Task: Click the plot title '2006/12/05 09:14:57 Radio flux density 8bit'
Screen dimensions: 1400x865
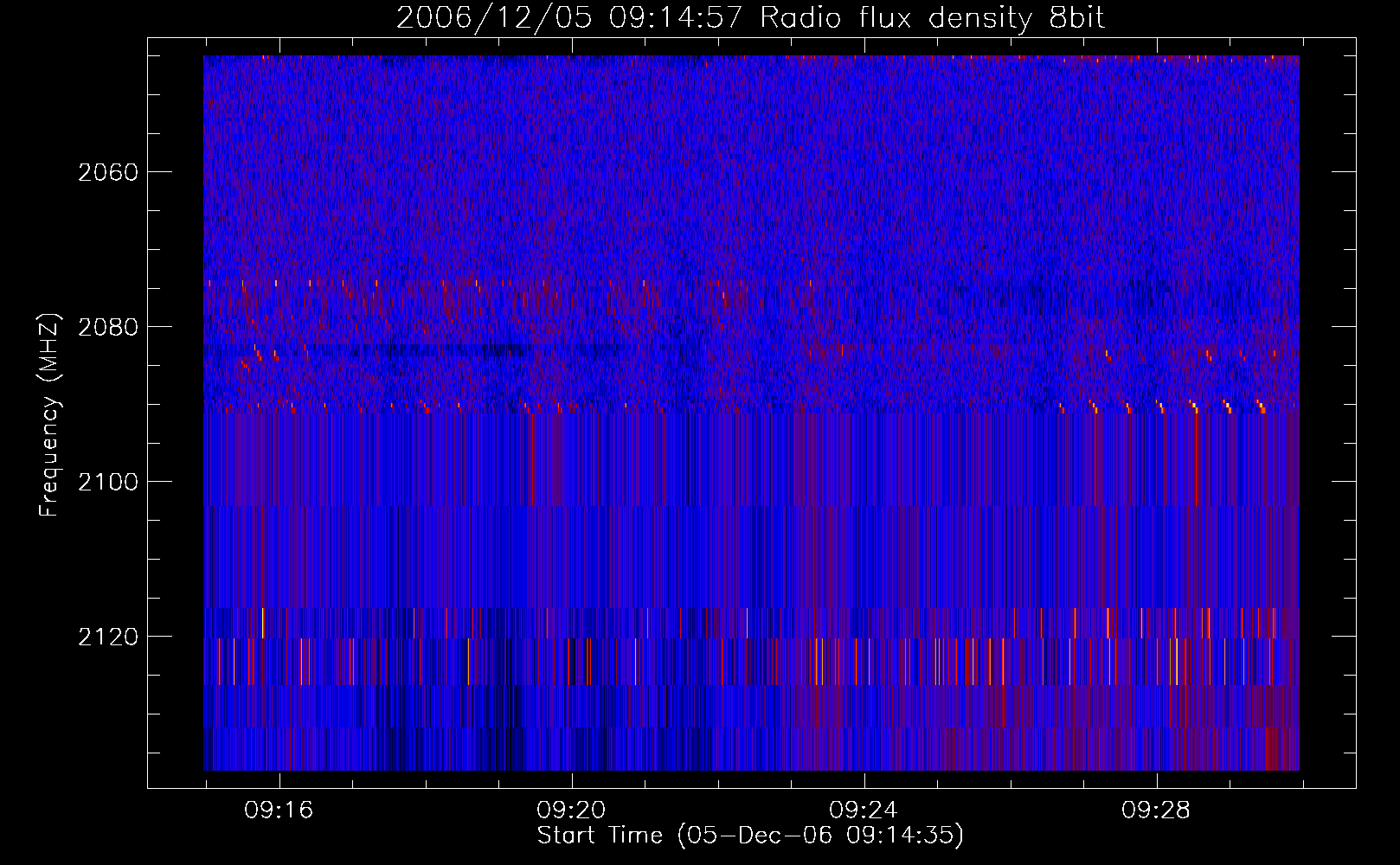Action: coord(750,18)
